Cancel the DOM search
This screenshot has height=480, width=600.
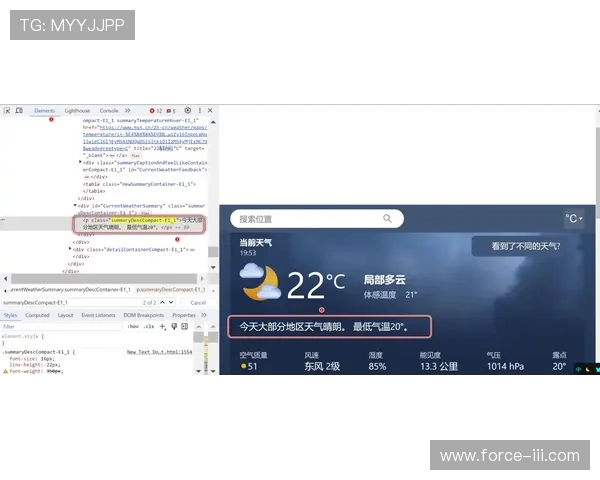pos(198,303)
